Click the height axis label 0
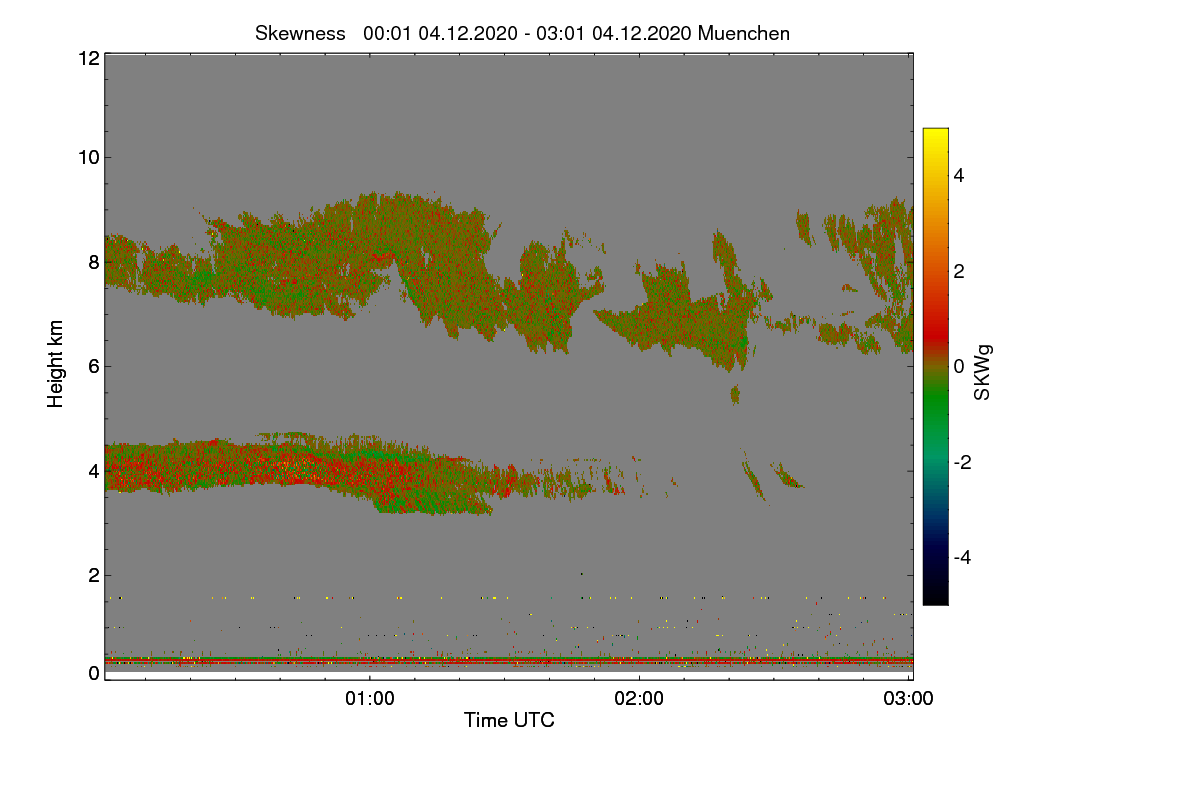The image size is (1200, 800). pyautogui.click(x=93, y=673)
